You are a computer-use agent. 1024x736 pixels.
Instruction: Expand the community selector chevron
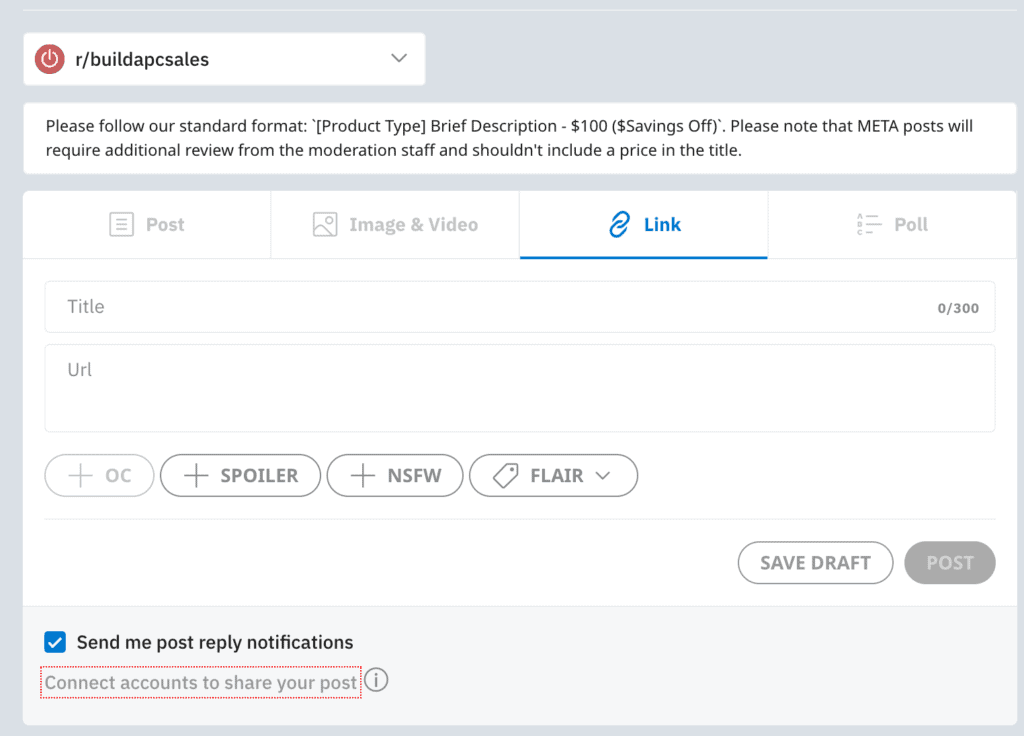click(x=399, y=58)
